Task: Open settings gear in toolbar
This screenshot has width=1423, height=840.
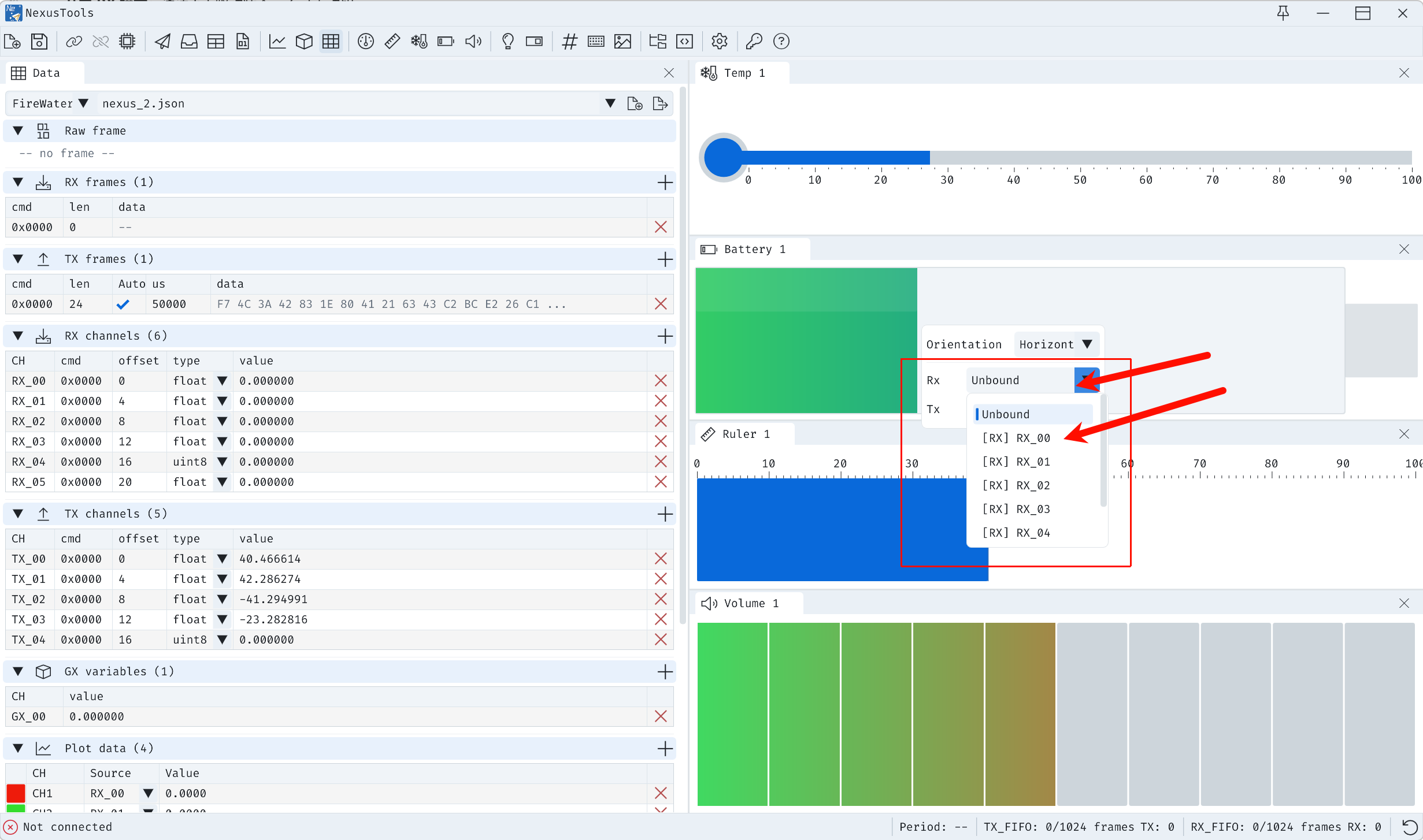Action: click(x=719, y=41)
